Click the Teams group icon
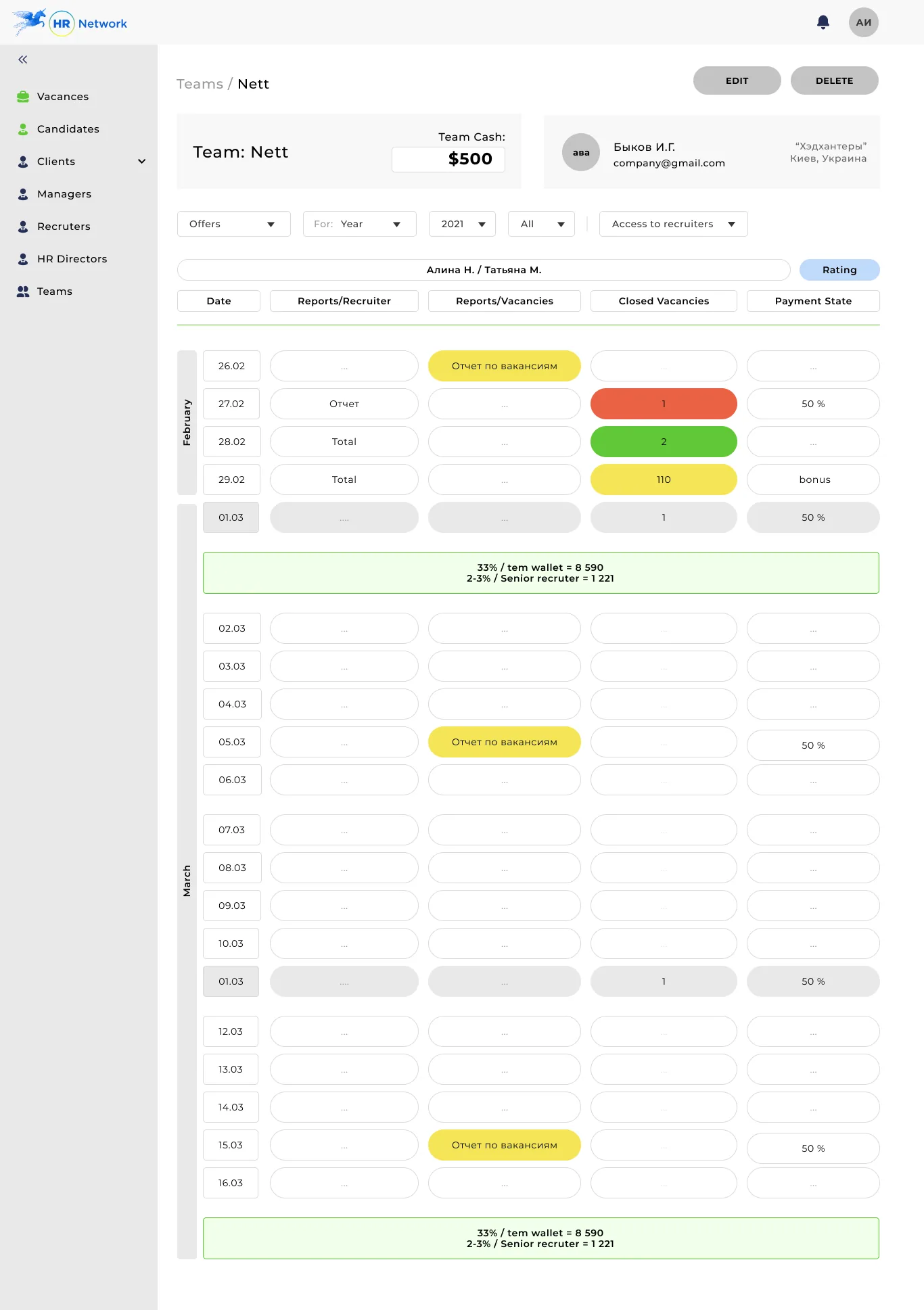This screenshot has height=1310, width=924. [x=23, y=291]
